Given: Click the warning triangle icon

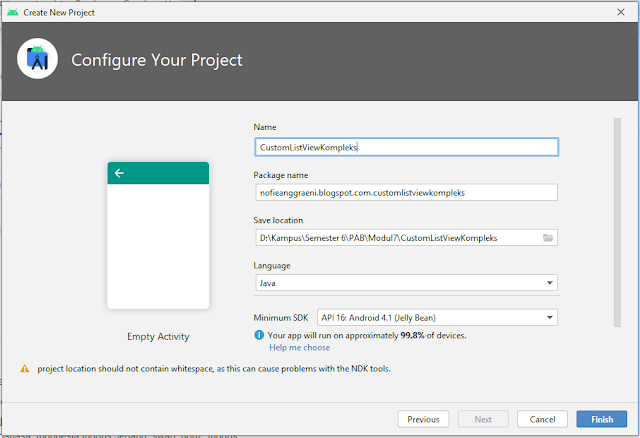Looking at the screenshot, I should (x=25, y=369).
